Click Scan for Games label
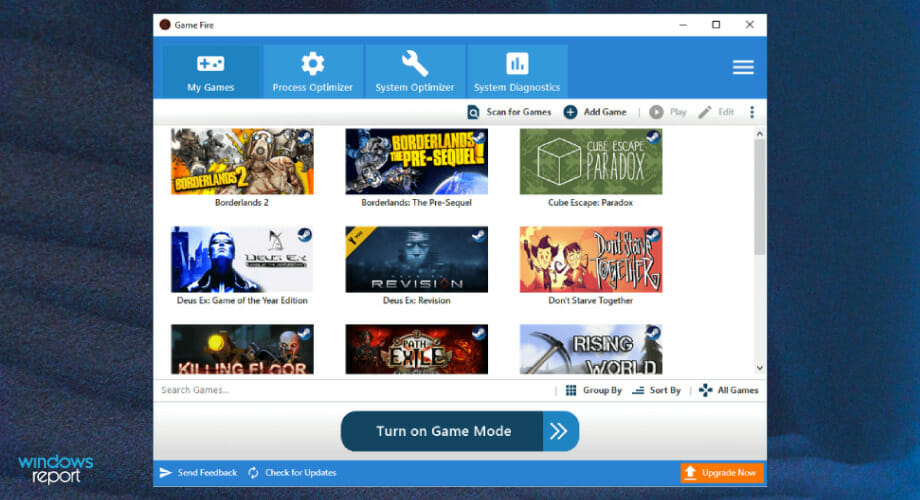The image size is (920, 500). (x=519, y=112)
